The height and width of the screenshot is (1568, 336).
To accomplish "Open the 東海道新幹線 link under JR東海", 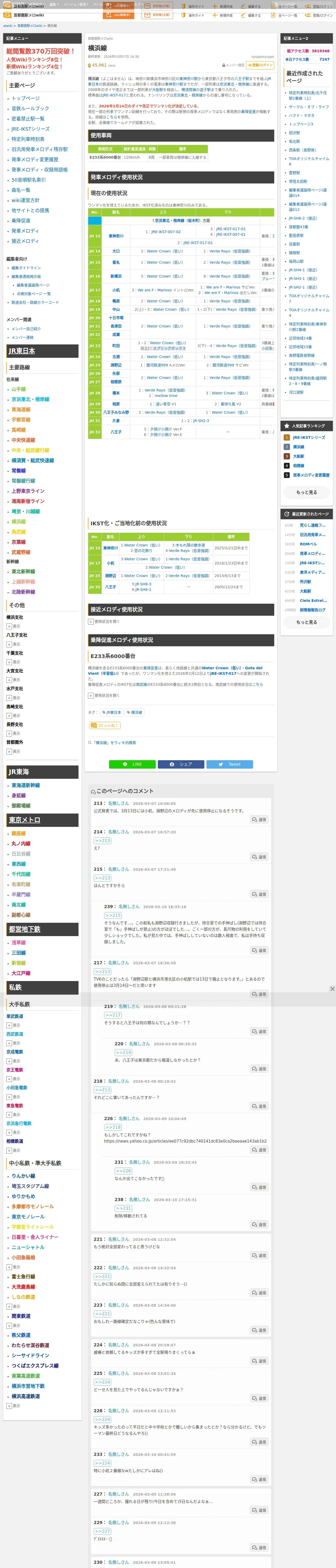I will click(x=26, y=786).
